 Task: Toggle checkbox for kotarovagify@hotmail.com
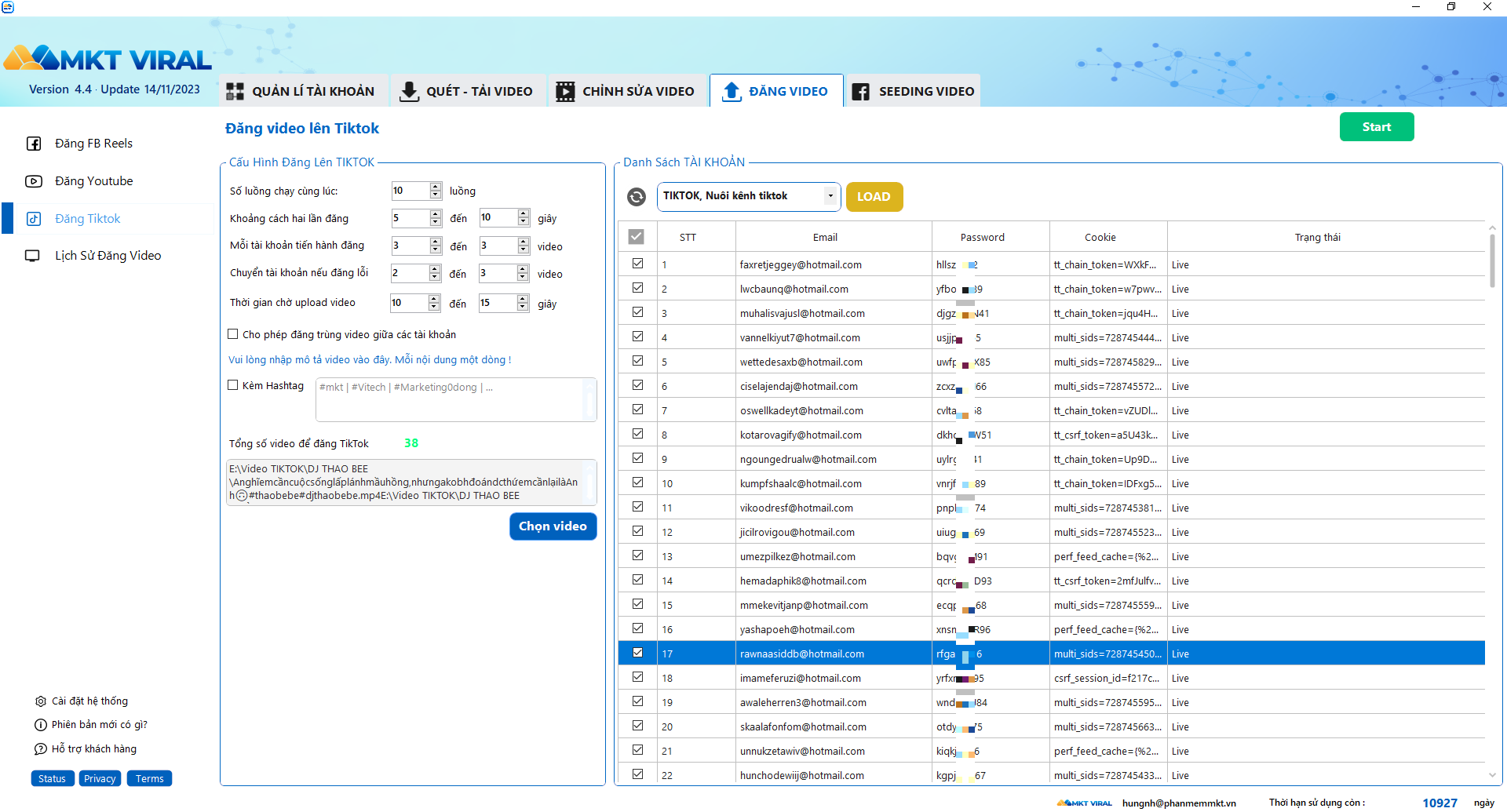(x=638, y=435)
